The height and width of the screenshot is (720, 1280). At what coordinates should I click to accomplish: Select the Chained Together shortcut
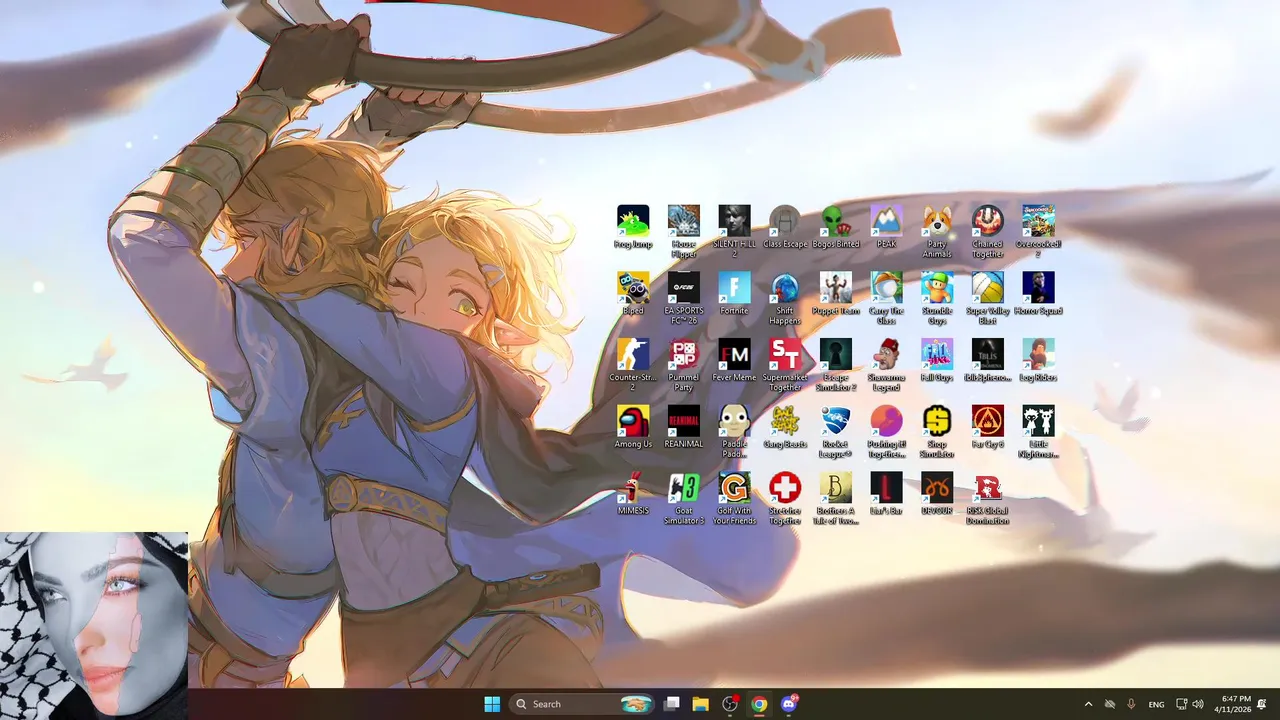(x=988, y=232)
